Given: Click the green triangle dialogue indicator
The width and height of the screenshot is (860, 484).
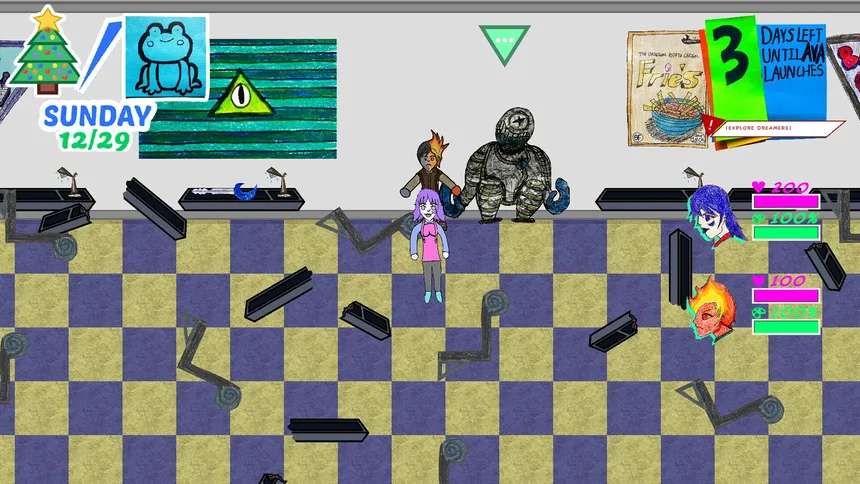Looking at the screenshot, I should pyautogui.click(x=504, y=44).
